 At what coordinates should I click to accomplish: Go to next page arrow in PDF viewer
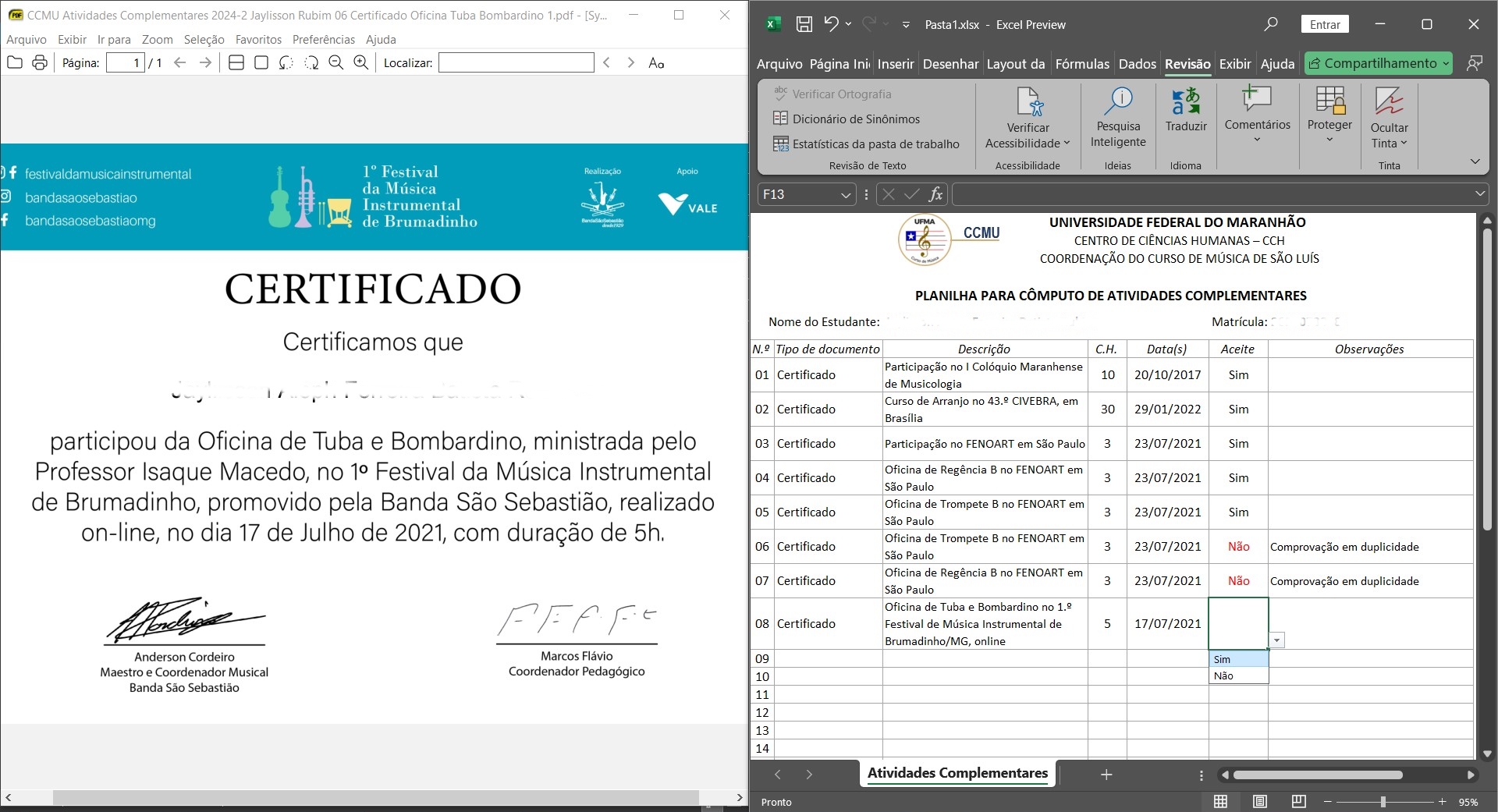pos(205,62)
